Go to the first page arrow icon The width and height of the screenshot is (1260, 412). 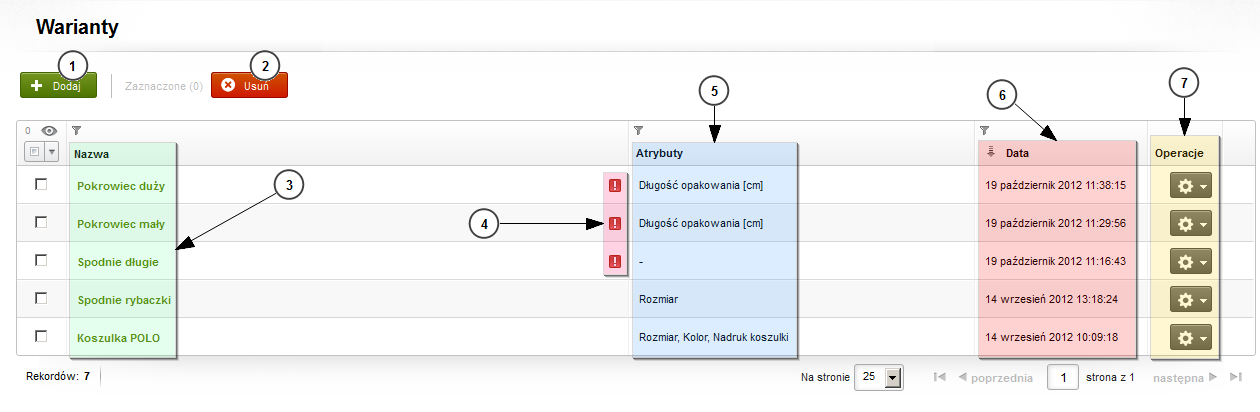[x=939, y=377]
